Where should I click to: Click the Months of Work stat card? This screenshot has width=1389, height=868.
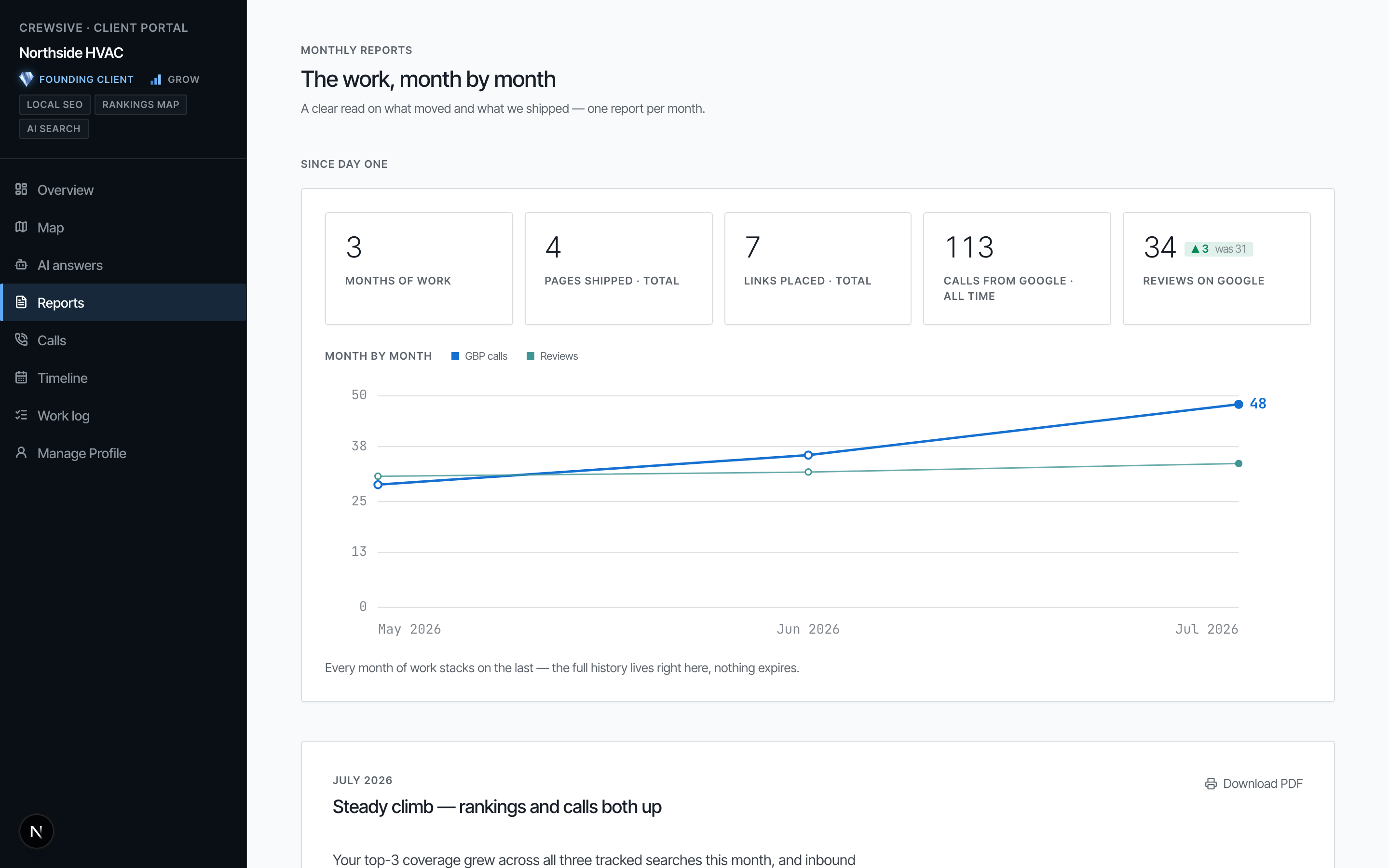(419, 269)
